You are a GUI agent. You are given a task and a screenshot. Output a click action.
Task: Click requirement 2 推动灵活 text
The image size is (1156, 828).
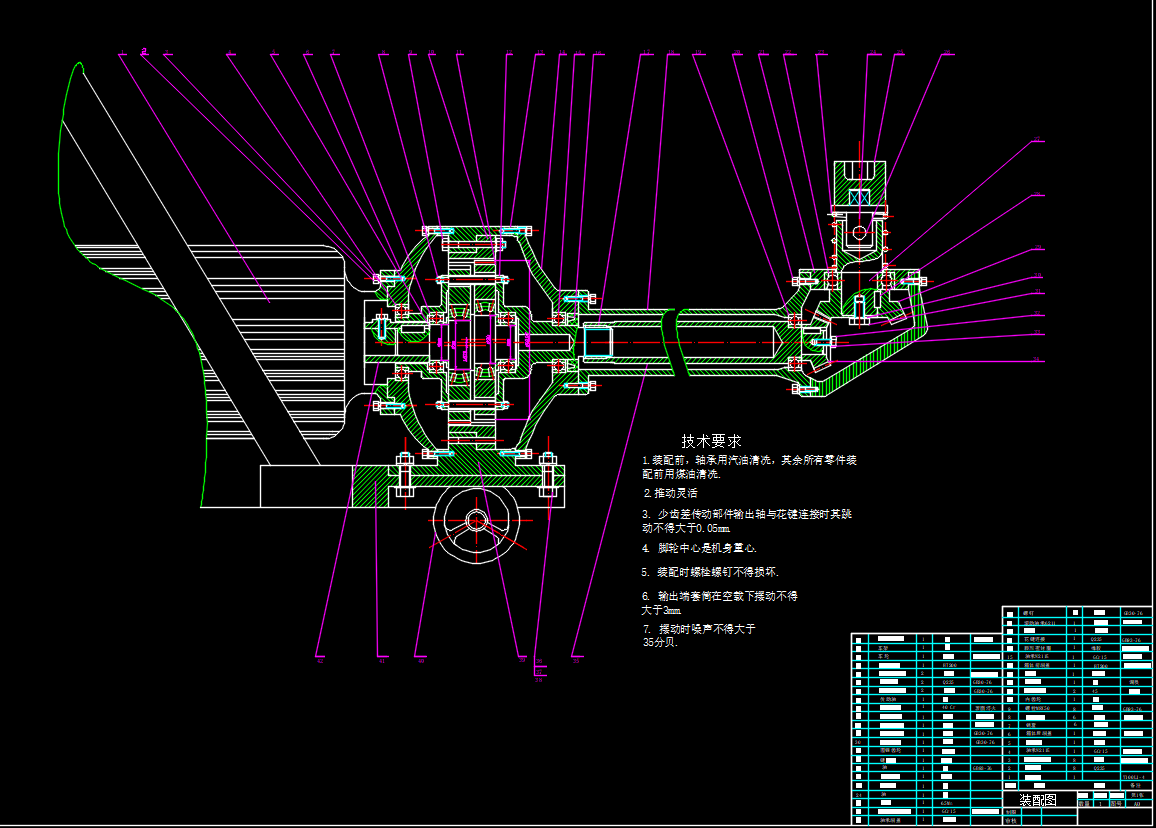click(670, 493)
